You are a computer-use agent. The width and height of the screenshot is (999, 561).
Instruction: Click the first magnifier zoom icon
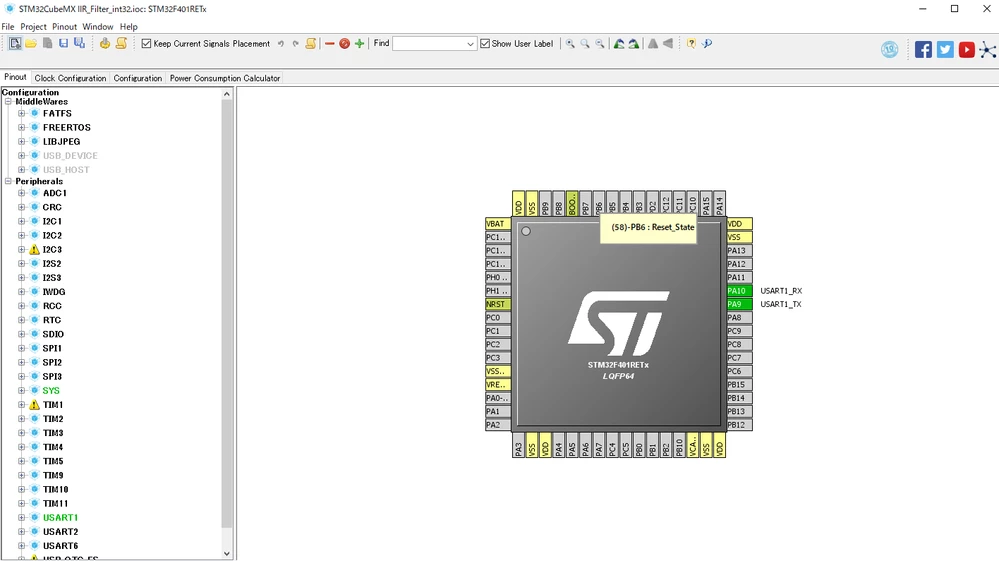(570, 43)
